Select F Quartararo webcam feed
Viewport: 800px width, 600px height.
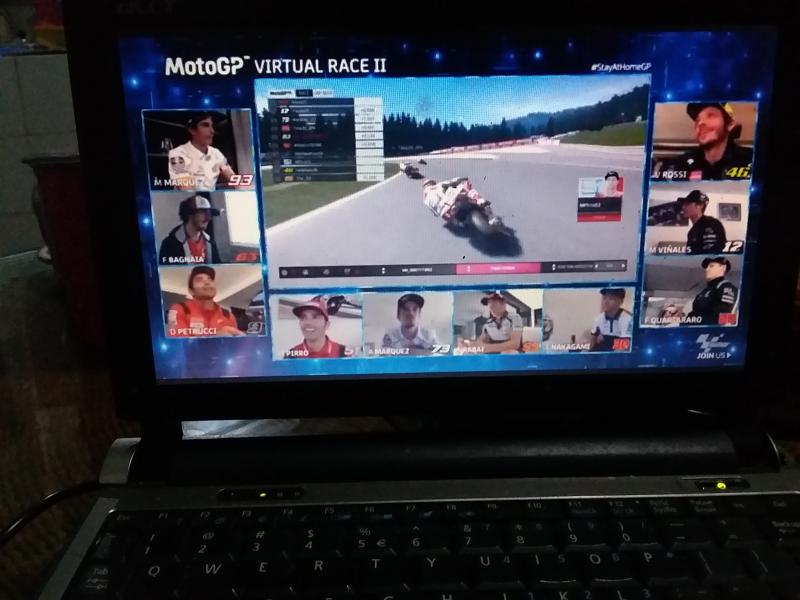690,291
